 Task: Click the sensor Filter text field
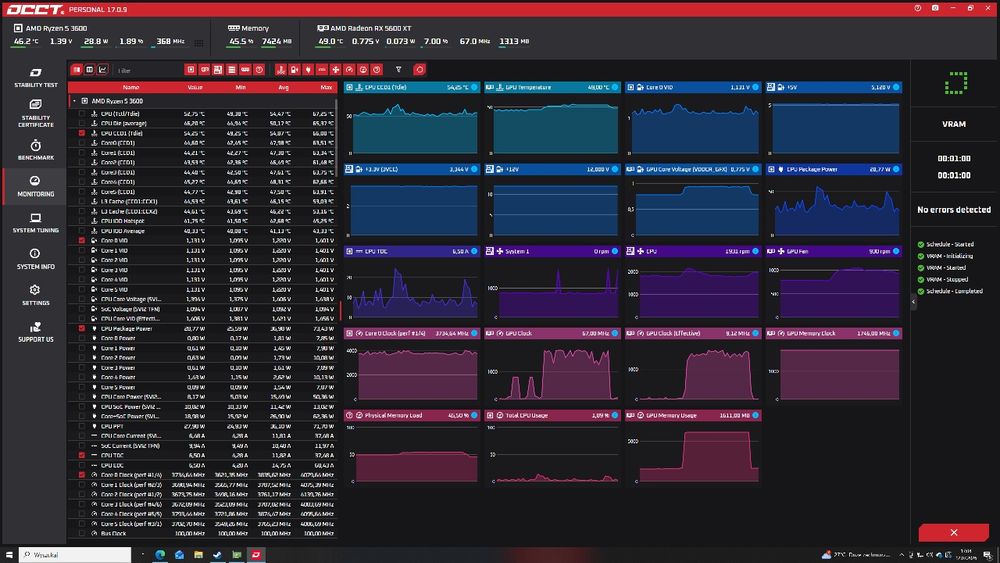tap(147, 70)
